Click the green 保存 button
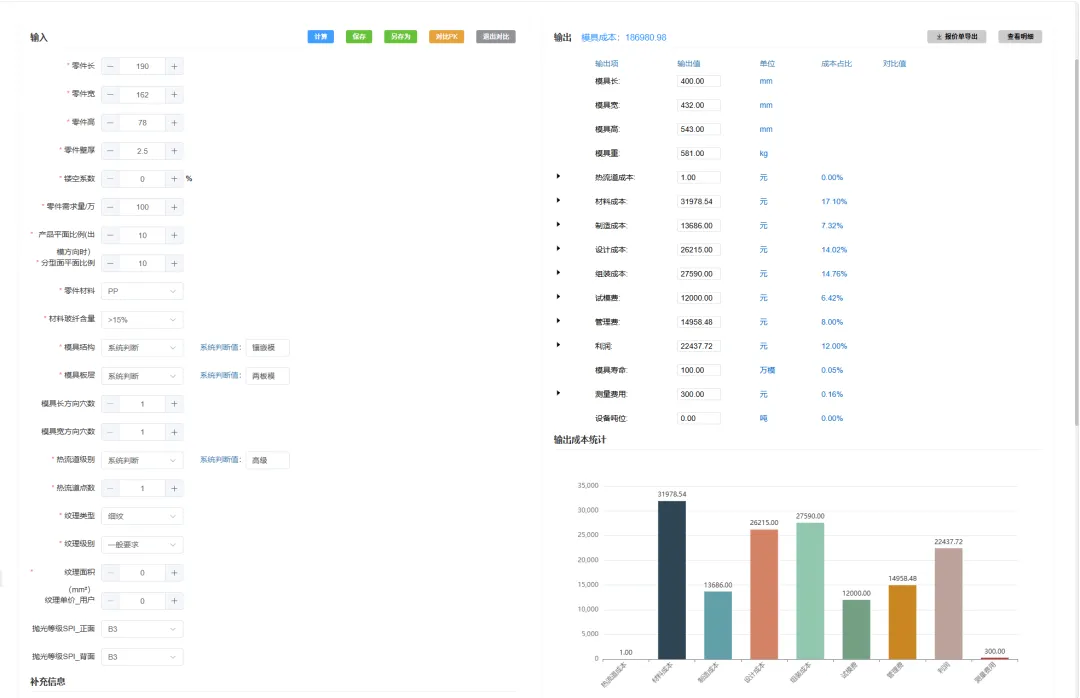 coord(359,37)
